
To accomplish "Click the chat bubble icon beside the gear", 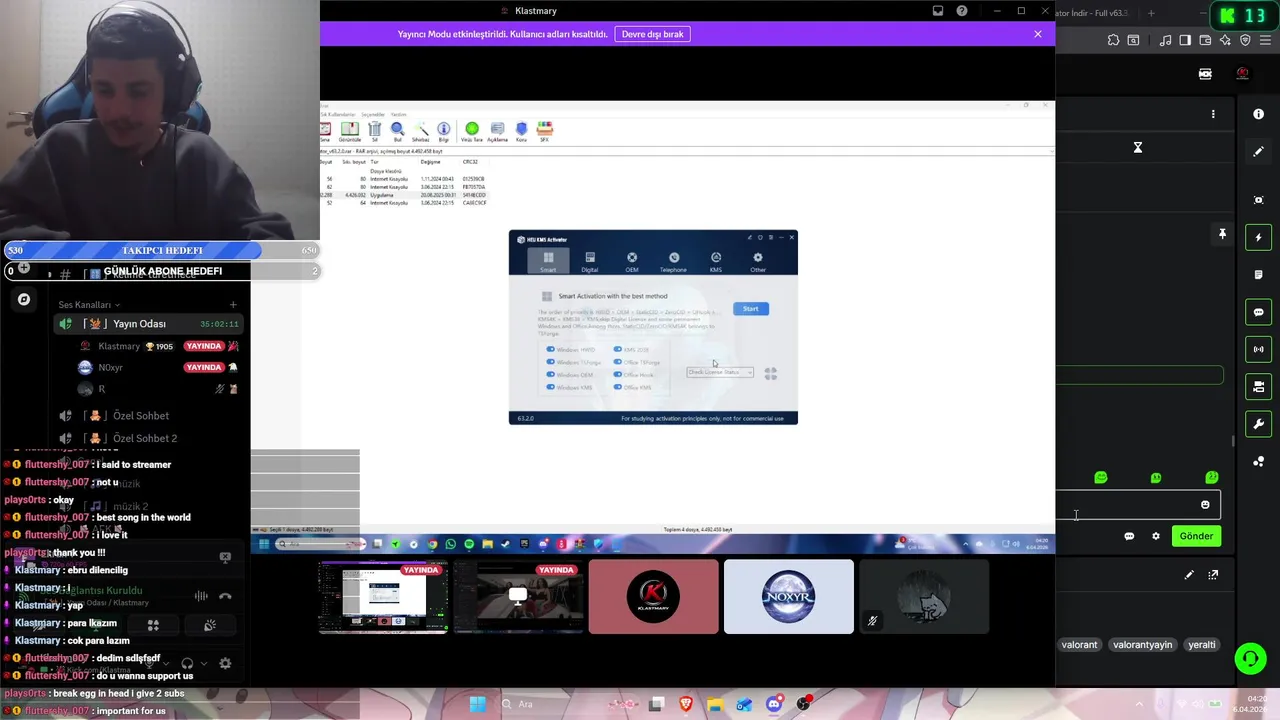I will click(x=1129, y=536).
